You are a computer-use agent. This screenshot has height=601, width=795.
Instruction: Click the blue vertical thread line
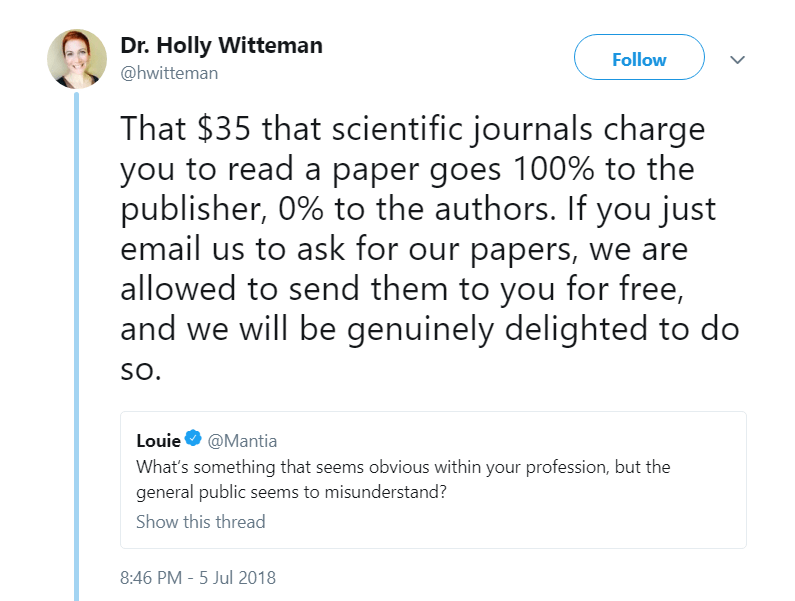click(77, 350)
